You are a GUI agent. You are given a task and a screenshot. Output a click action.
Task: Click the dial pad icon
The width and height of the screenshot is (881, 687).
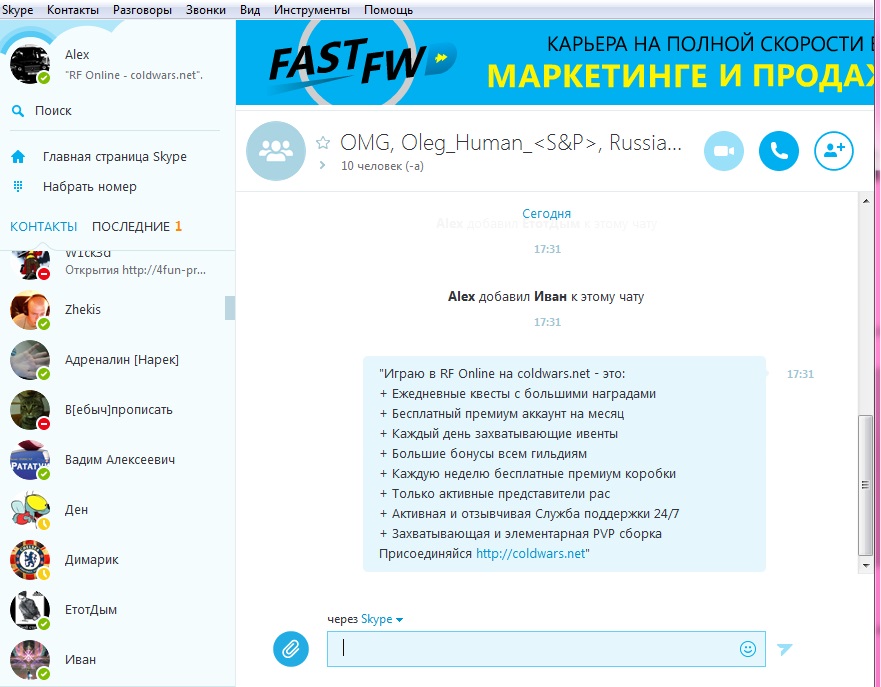tap(18, 186)
